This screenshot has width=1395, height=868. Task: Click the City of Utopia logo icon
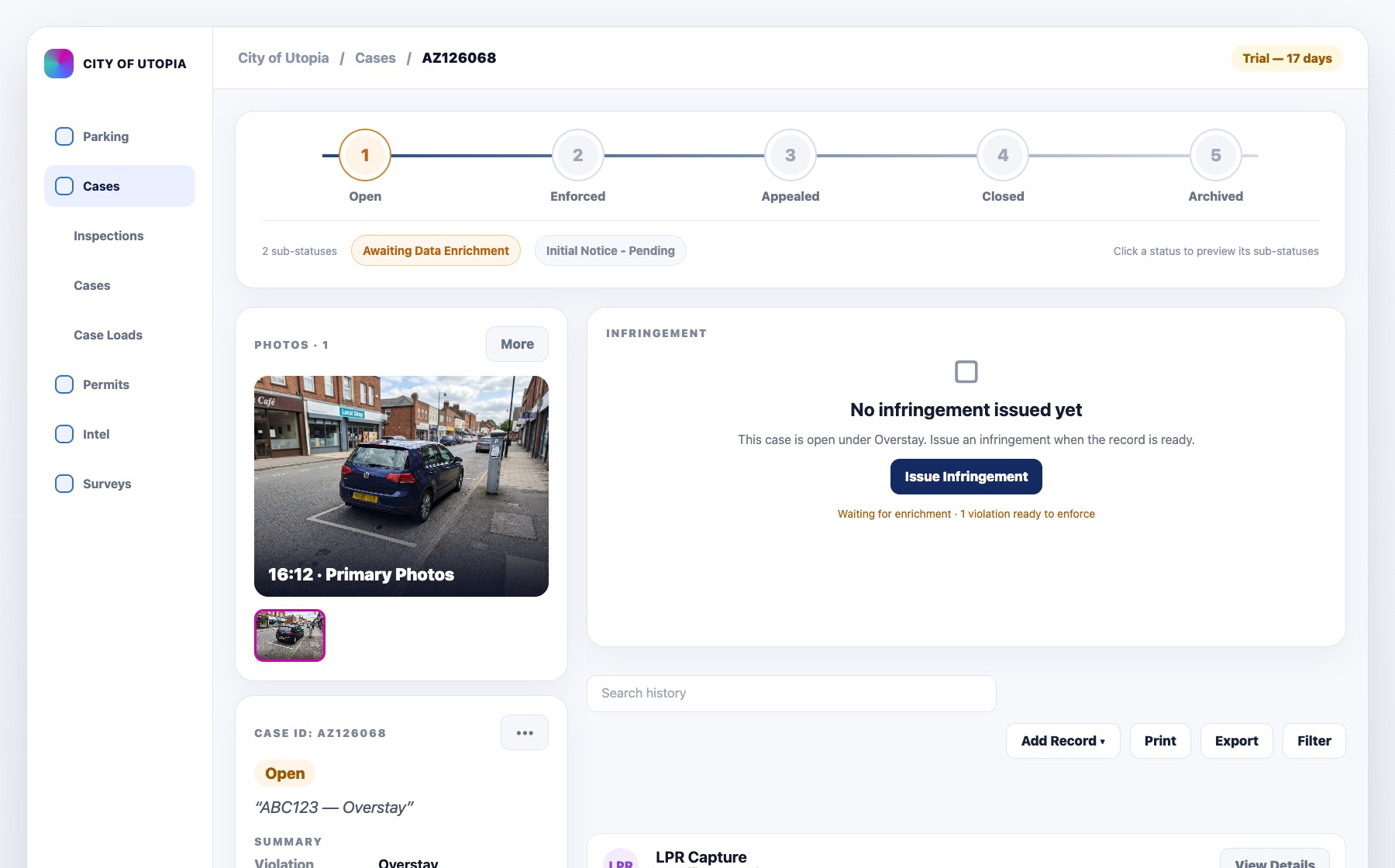pos(59,64)
